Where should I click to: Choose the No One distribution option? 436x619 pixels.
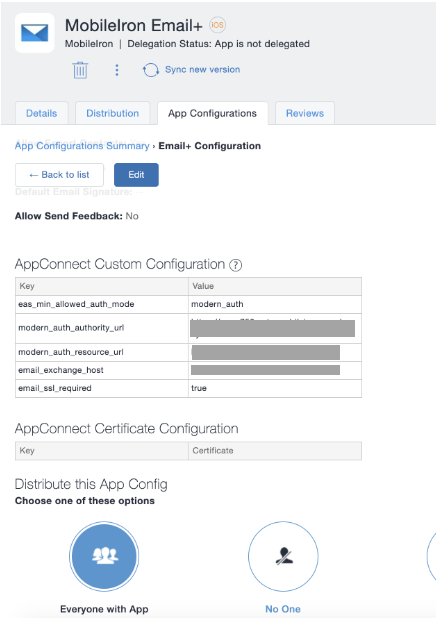(283, 556)
